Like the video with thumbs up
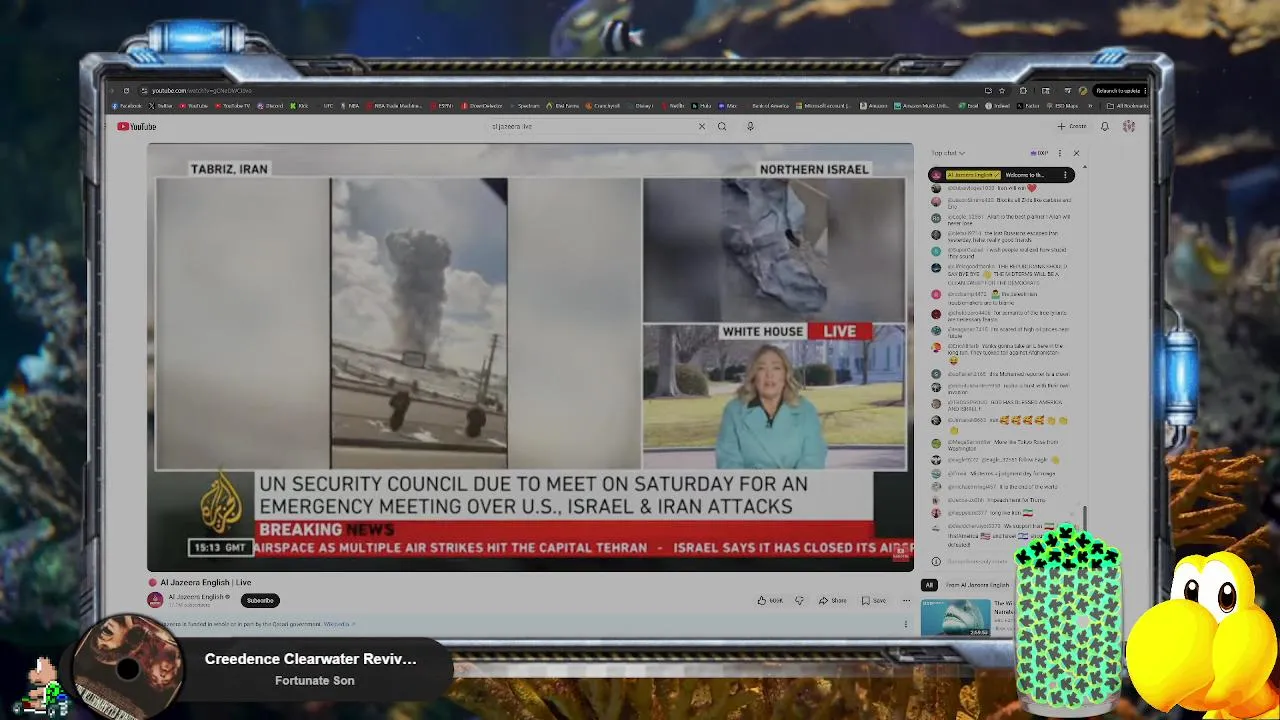The width and height of the screenshot is (1280, 720). [x=770, y=600]
